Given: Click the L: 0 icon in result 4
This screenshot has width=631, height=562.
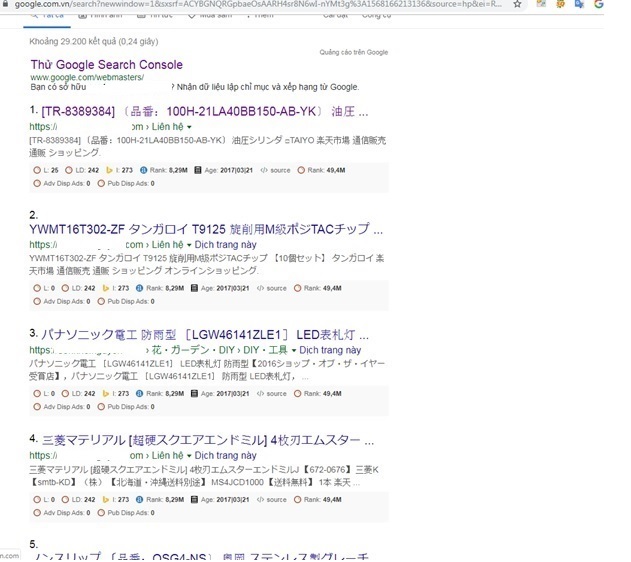Looking at the screenshot, I should [37, 500].
